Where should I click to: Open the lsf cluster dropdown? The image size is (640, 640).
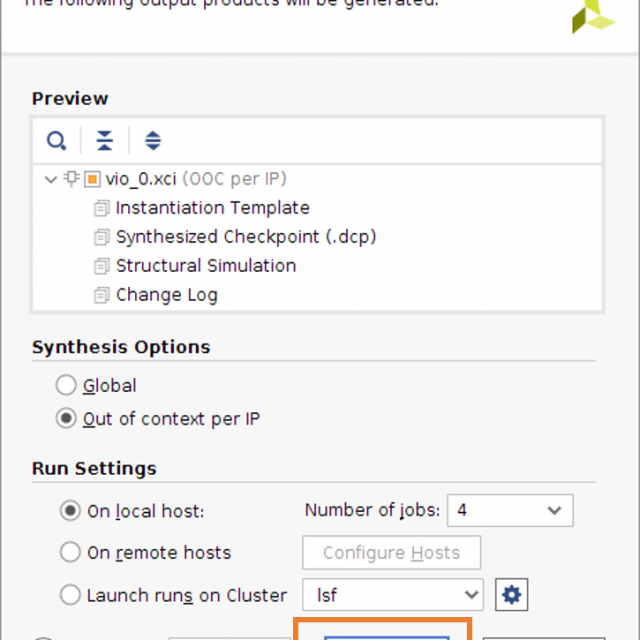[393, 595]
